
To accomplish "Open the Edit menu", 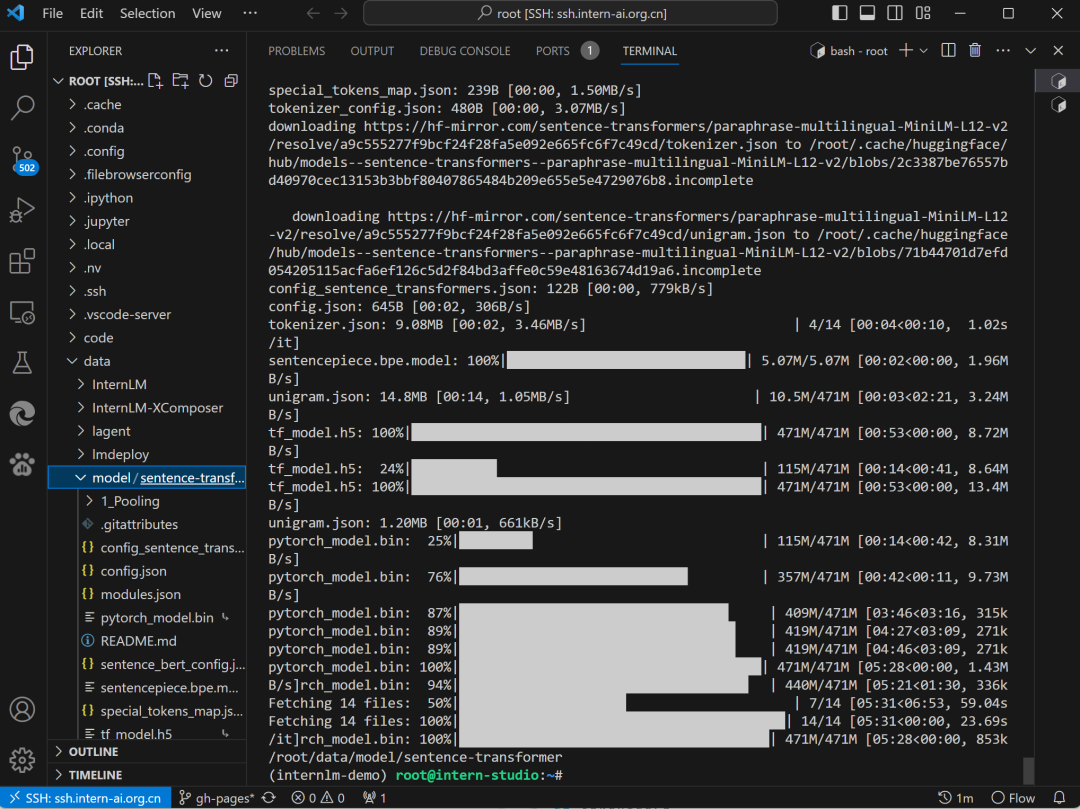I will pyautogui.click(x=91, y=13).
